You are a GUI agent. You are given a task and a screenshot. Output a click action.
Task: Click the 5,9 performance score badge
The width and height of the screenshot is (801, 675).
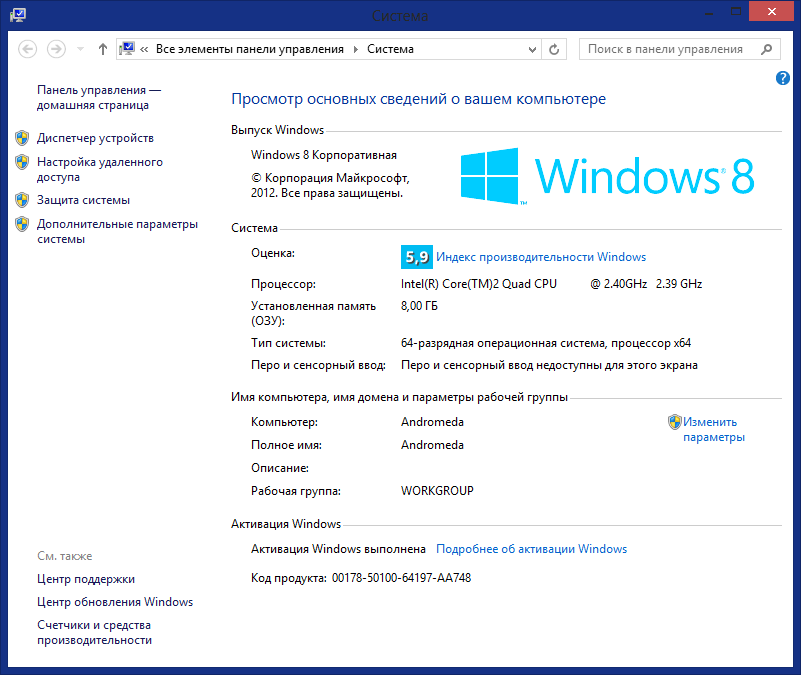click(416, 257)
